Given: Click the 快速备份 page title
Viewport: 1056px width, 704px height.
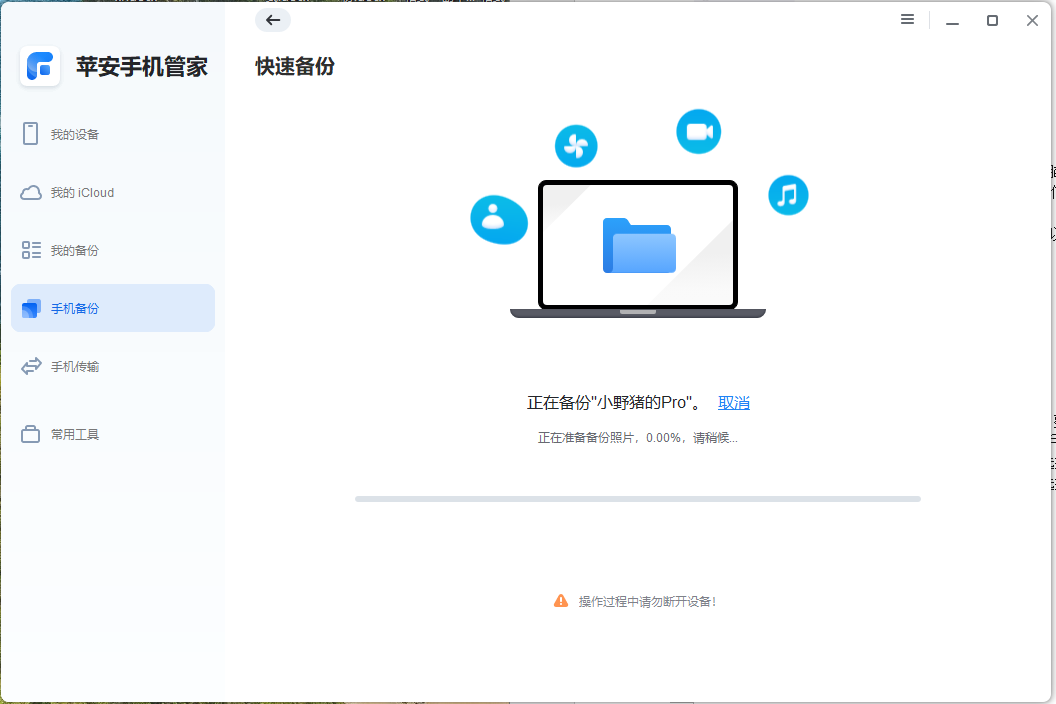Looking at the screenshot, I should pos(294,66).
